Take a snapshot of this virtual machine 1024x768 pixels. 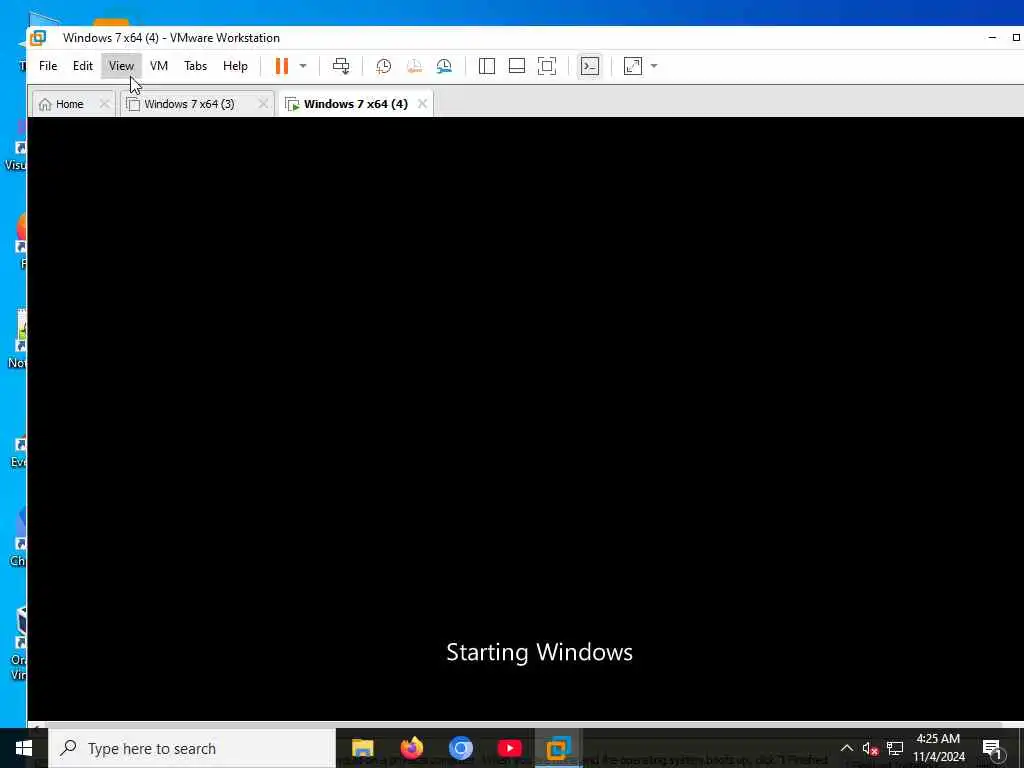(383, 66)
